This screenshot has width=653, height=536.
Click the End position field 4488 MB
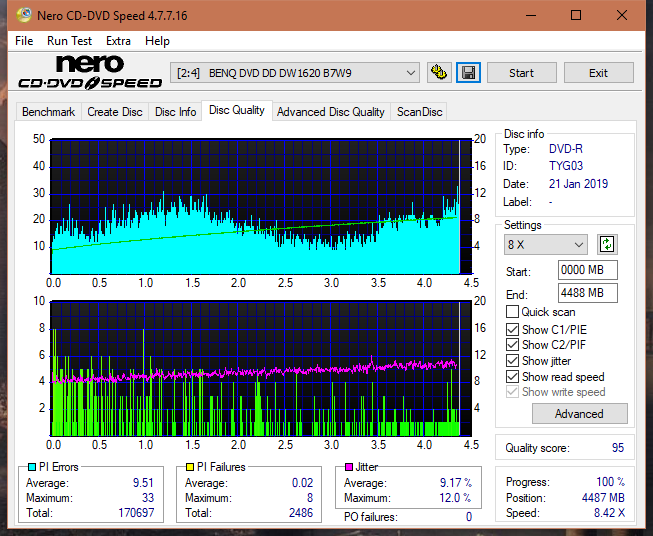click(587, 293)
